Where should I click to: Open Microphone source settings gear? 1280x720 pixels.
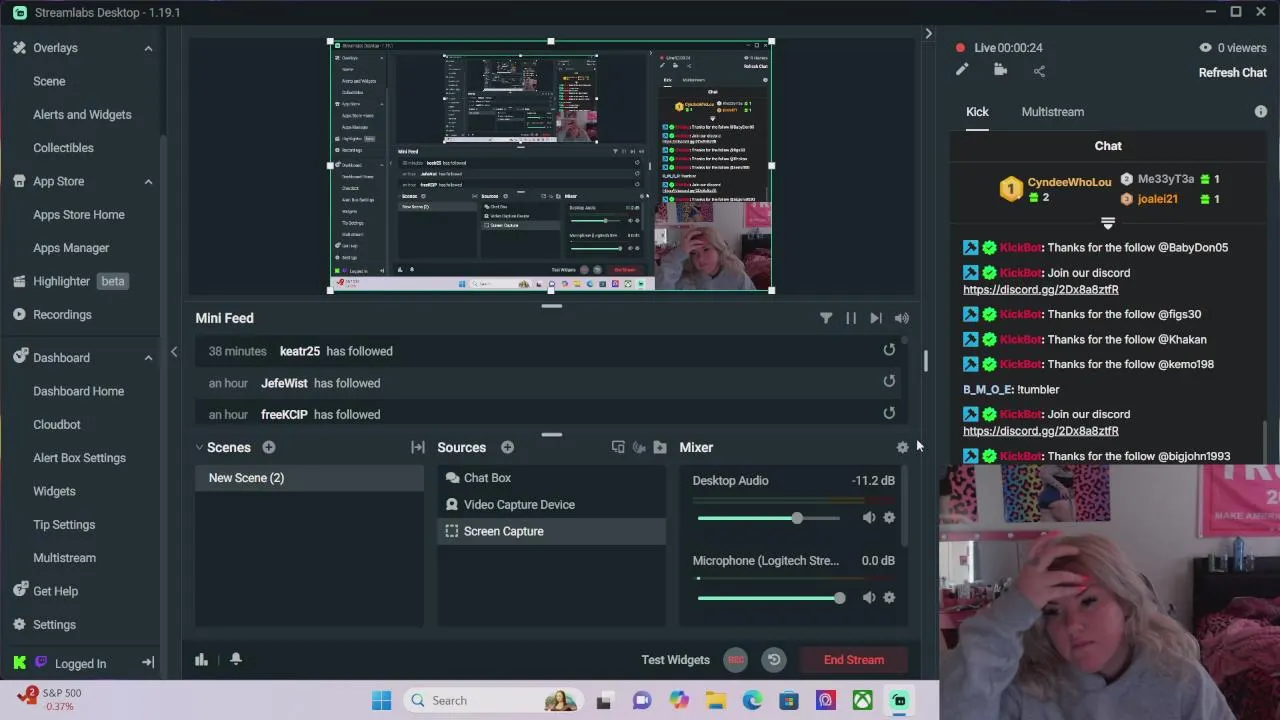pos(889,597)
